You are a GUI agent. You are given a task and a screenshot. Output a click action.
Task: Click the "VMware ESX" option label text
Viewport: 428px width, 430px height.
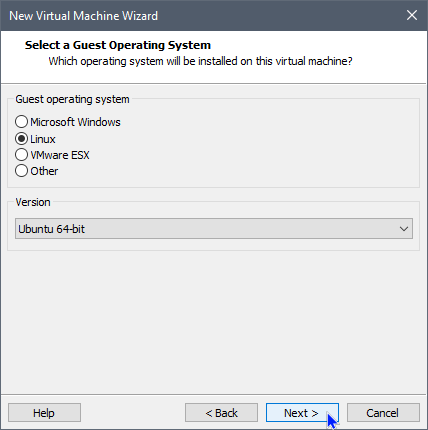(60, 155)
